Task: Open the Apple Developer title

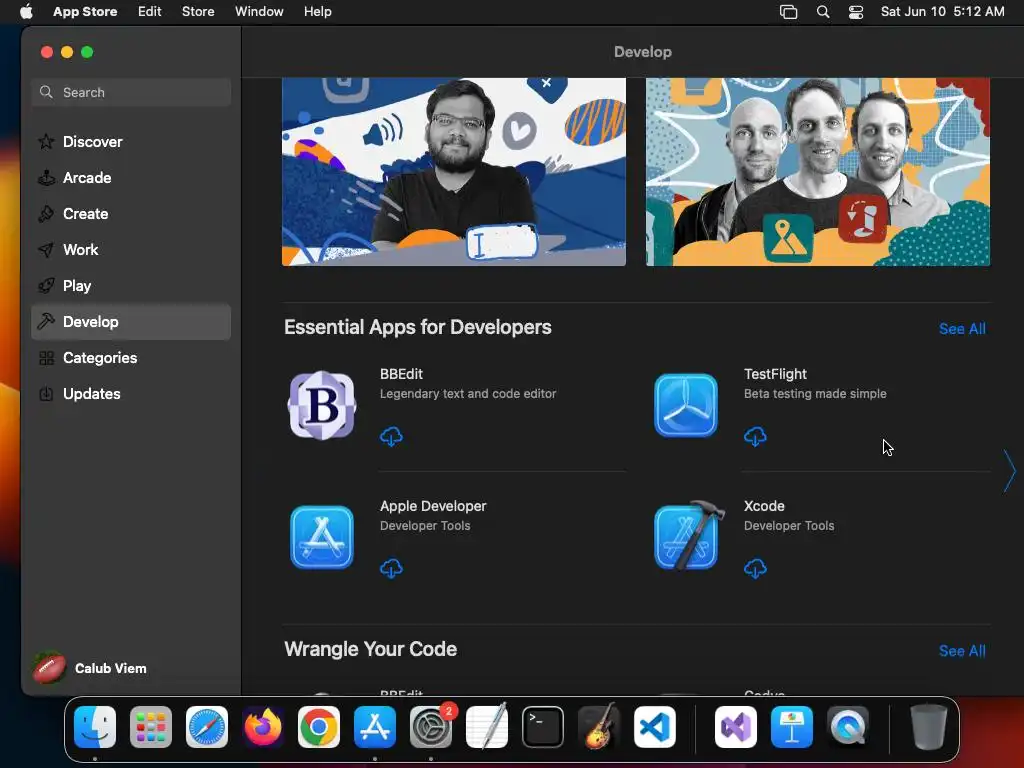Action: pyautogui.click(x=433, y=506)
